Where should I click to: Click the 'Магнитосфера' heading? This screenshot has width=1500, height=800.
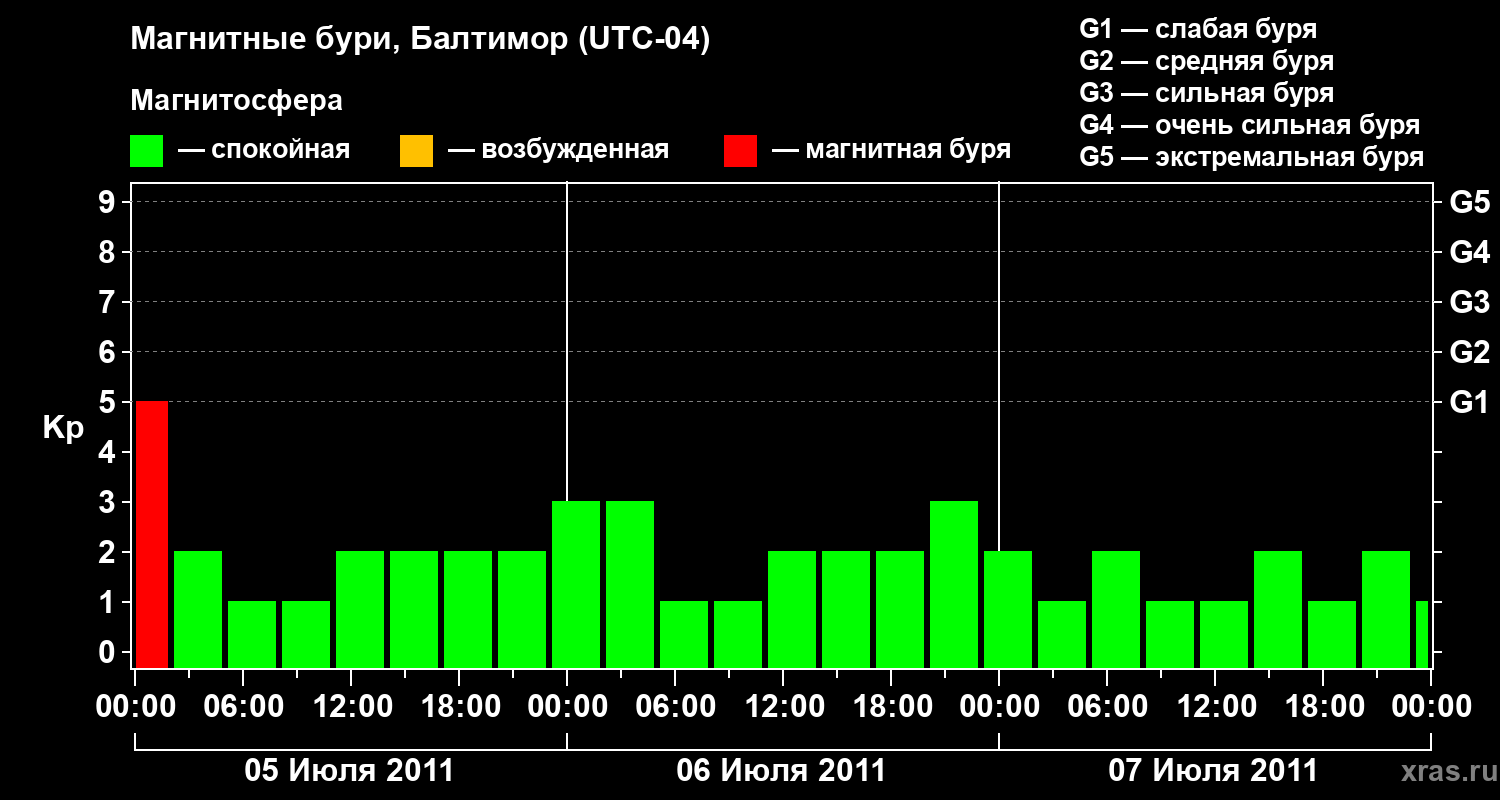(236, 101)
